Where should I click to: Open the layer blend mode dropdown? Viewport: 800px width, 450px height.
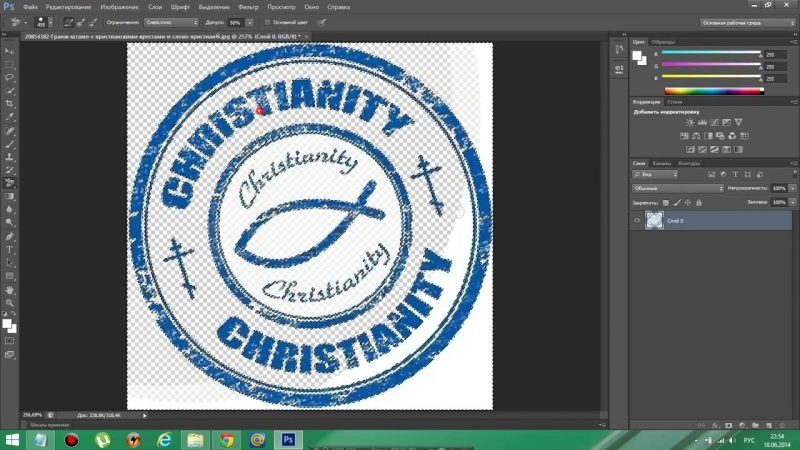coord(678,188)
